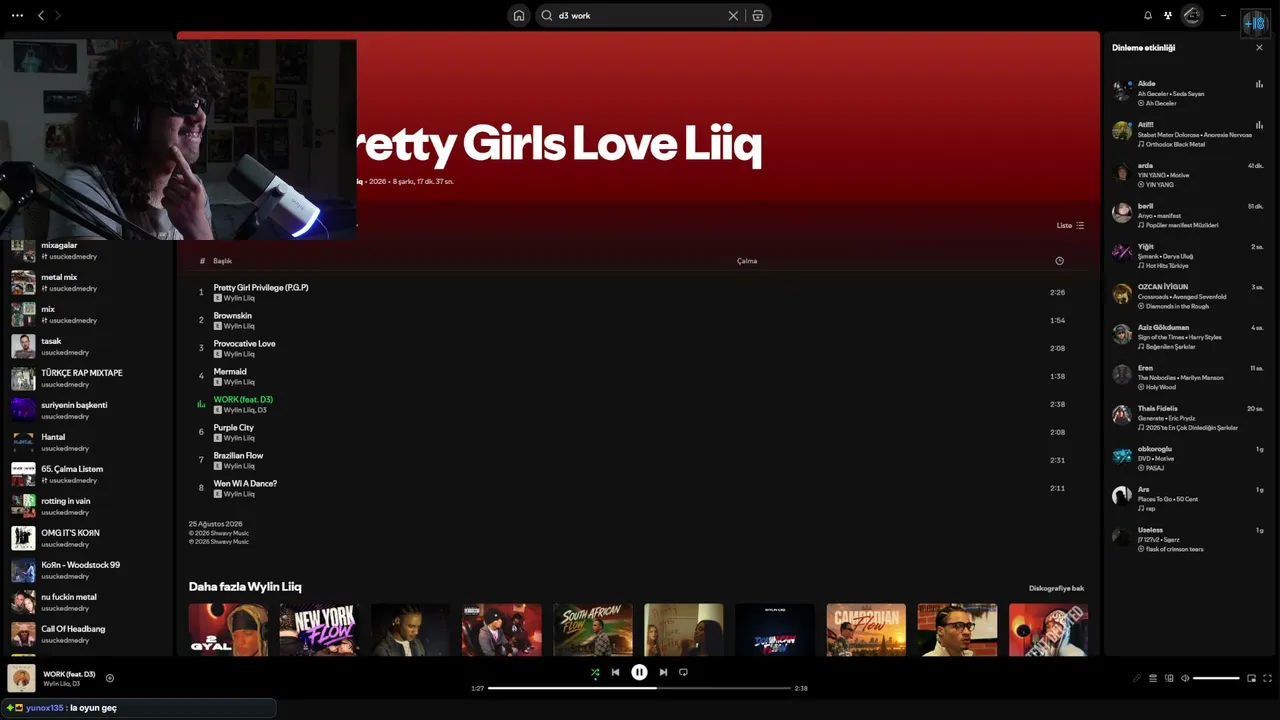This screenshot has width=1280, height=720.
Task: Open the TÜRKÇE RAP MIXTAPE playlist
Action: tap(88, 378)
